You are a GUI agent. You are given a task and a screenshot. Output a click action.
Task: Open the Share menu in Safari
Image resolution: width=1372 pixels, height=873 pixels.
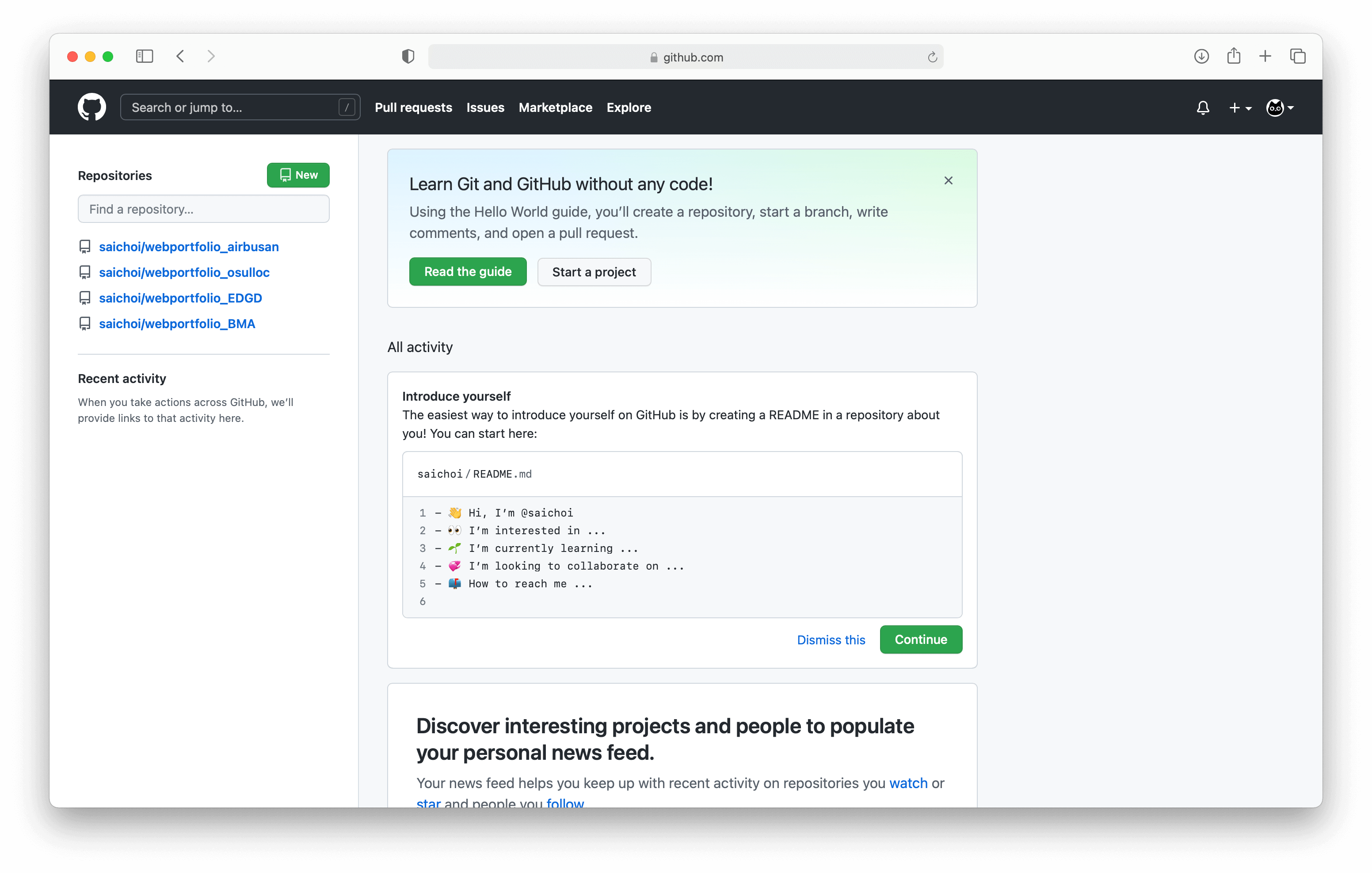(1234, 57)
